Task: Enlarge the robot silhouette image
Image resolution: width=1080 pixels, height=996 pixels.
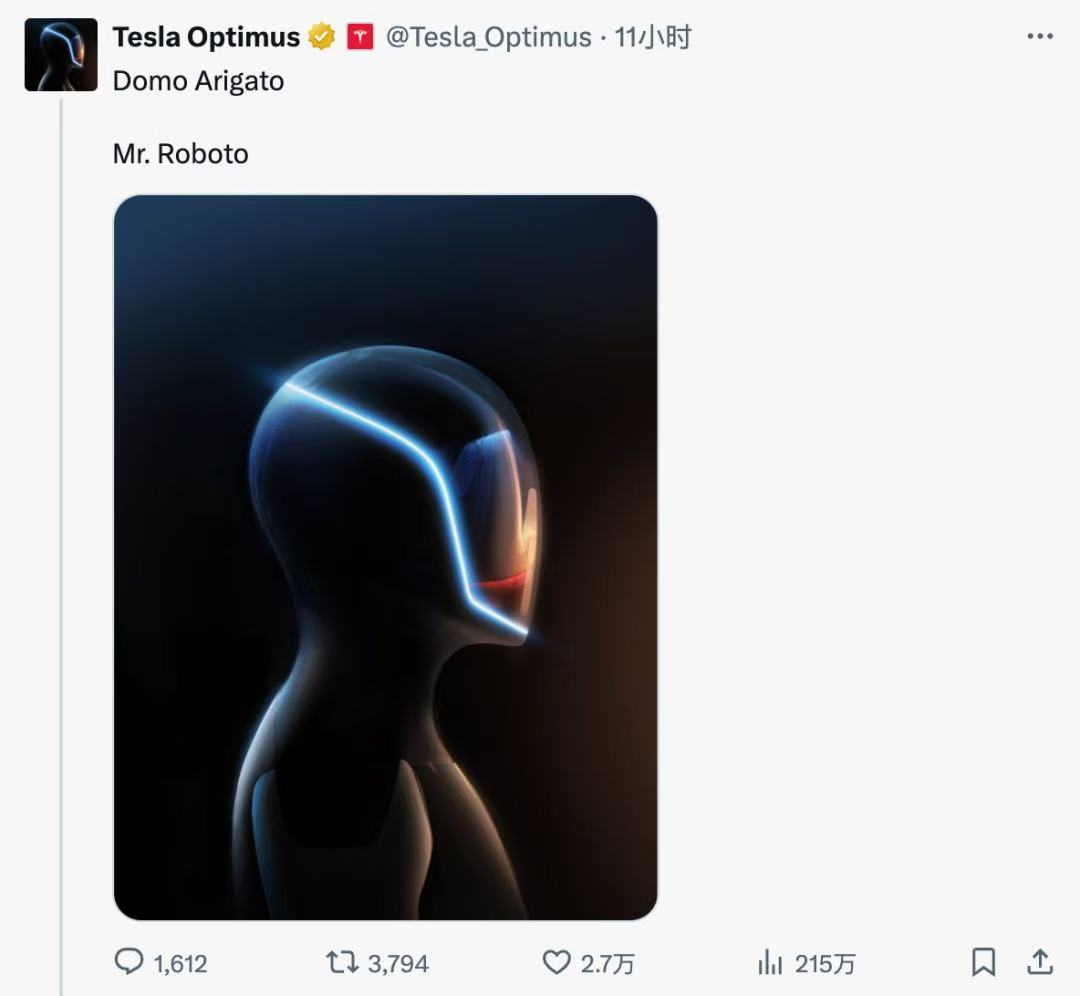Action: click(x=386, y=557)
